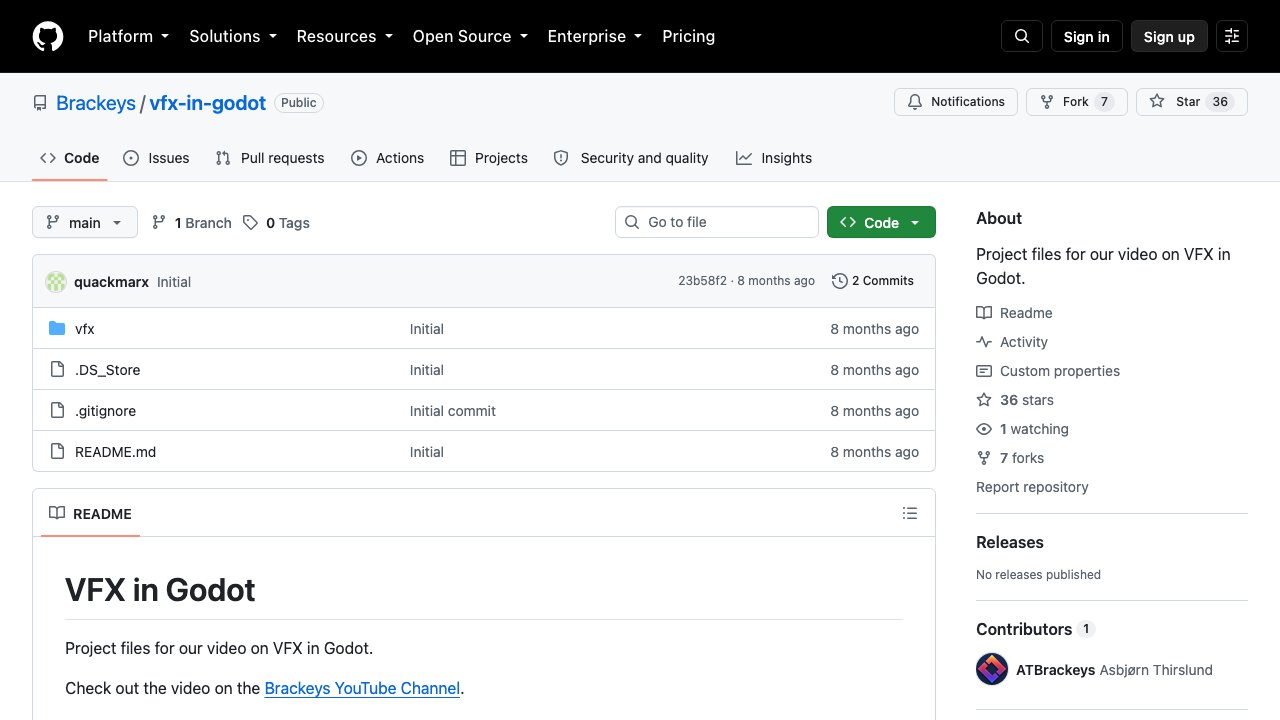
Task: View the 0 Tags link
Action: 277,223
